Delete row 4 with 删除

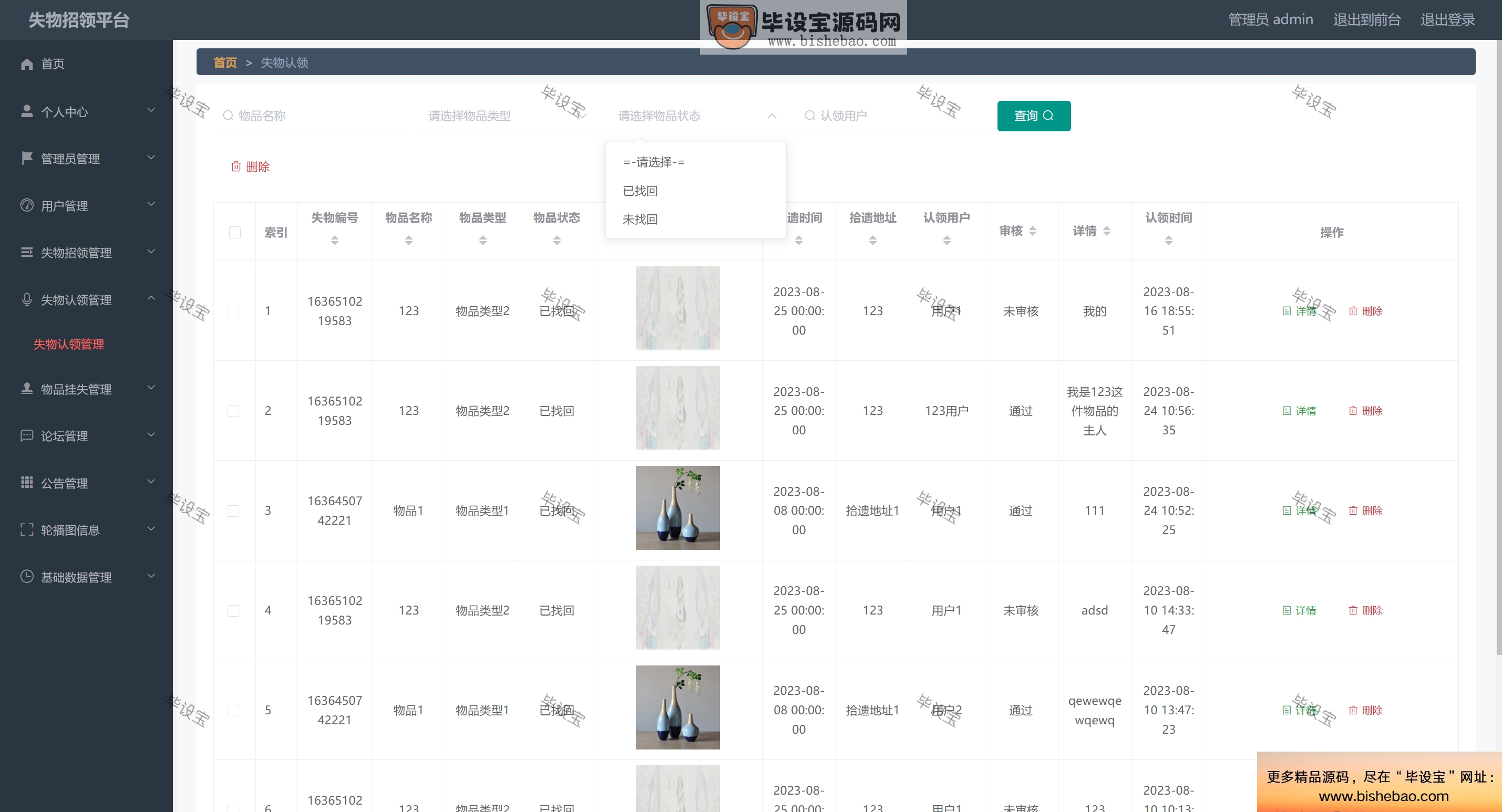click(x=1365, y=610)
